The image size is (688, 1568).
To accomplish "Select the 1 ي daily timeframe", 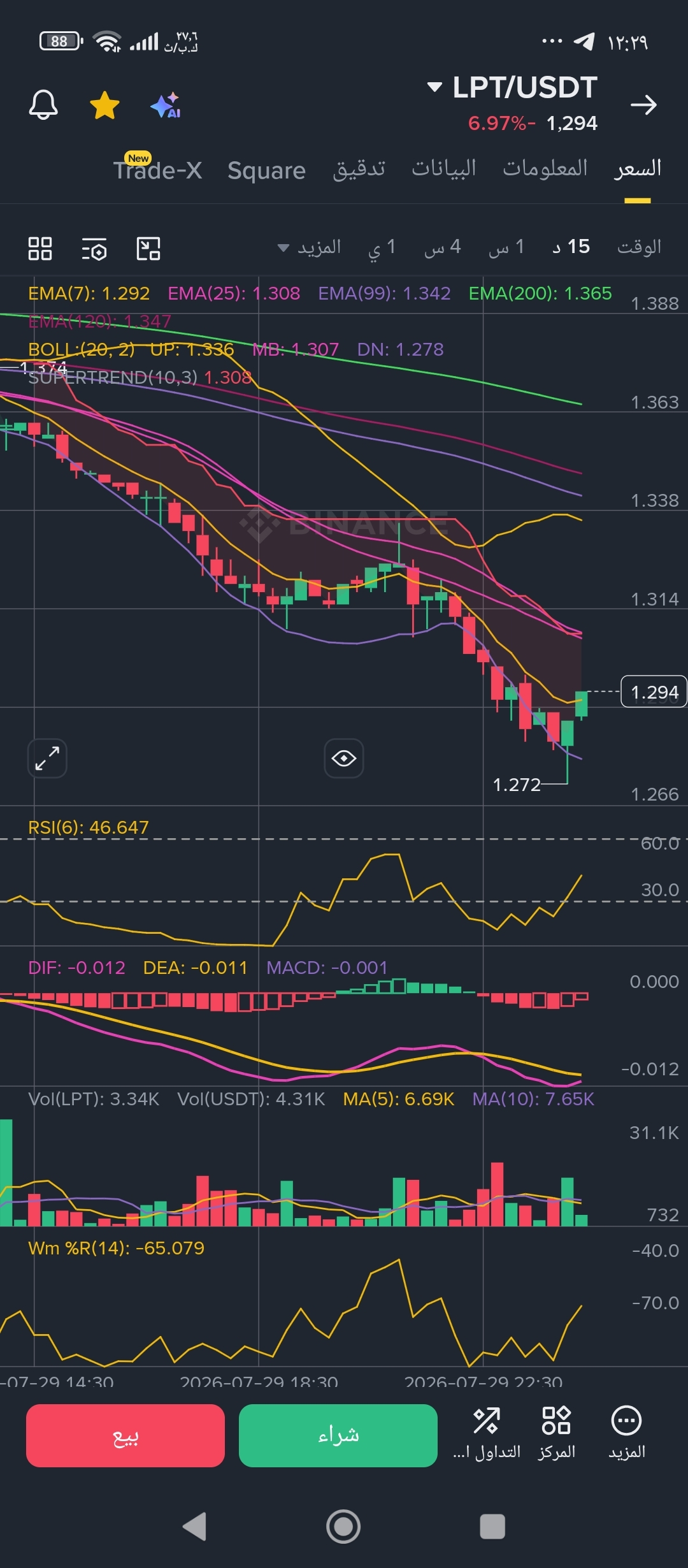I will pos(382,247).
